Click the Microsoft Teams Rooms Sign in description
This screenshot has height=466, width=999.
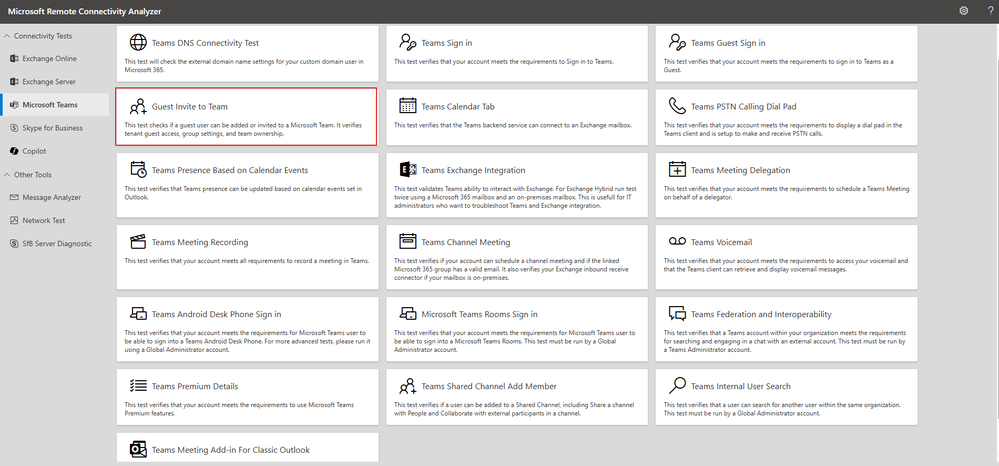(x=516, y=342)
